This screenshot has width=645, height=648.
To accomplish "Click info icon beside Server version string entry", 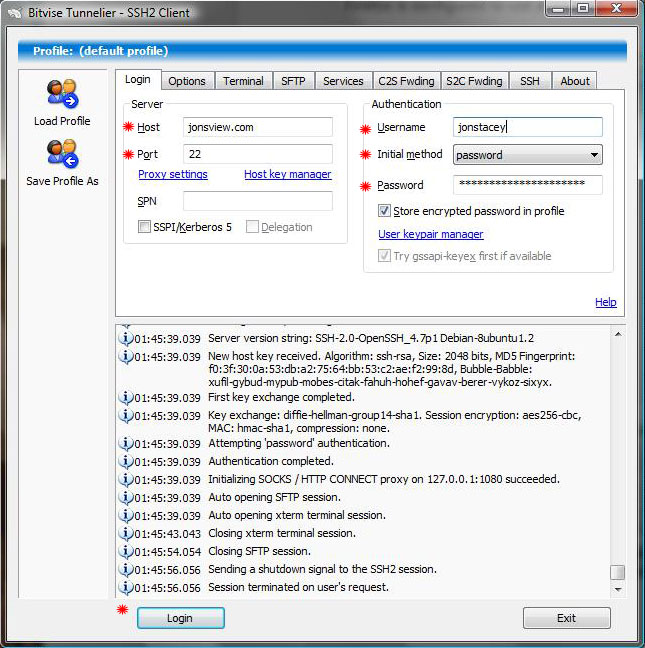I will tap(126, 338).
